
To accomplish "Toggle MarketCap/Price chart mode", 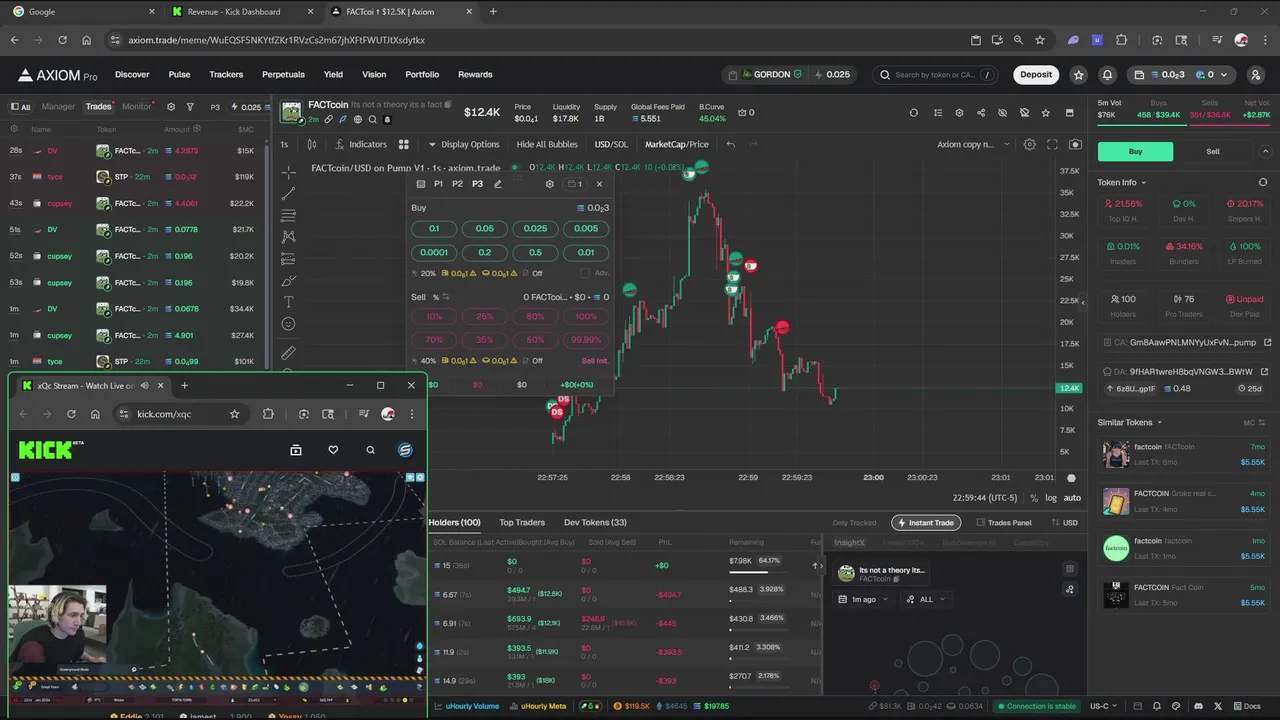I will tap(677, 144).
